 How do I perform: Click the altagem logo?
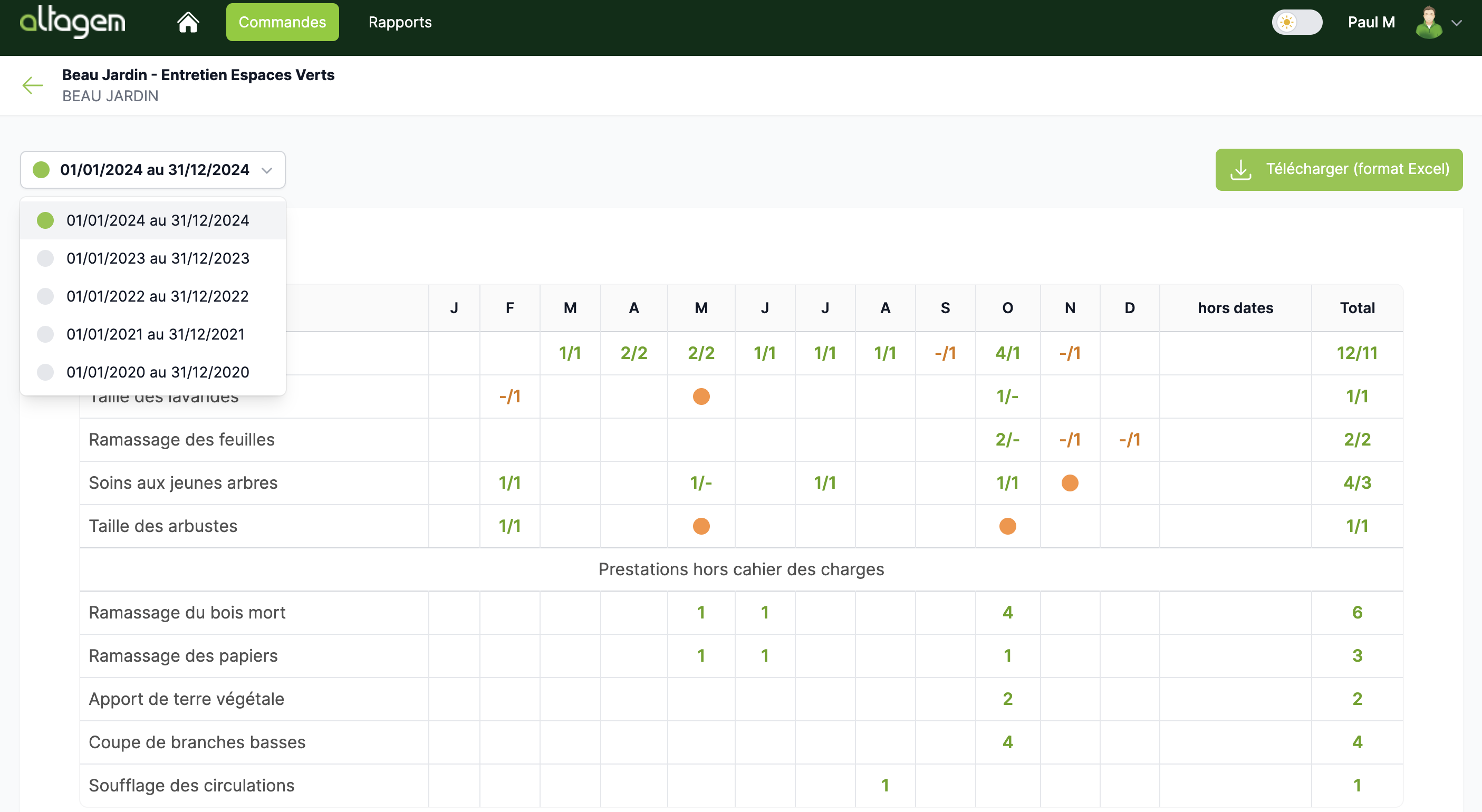(72, 22)
